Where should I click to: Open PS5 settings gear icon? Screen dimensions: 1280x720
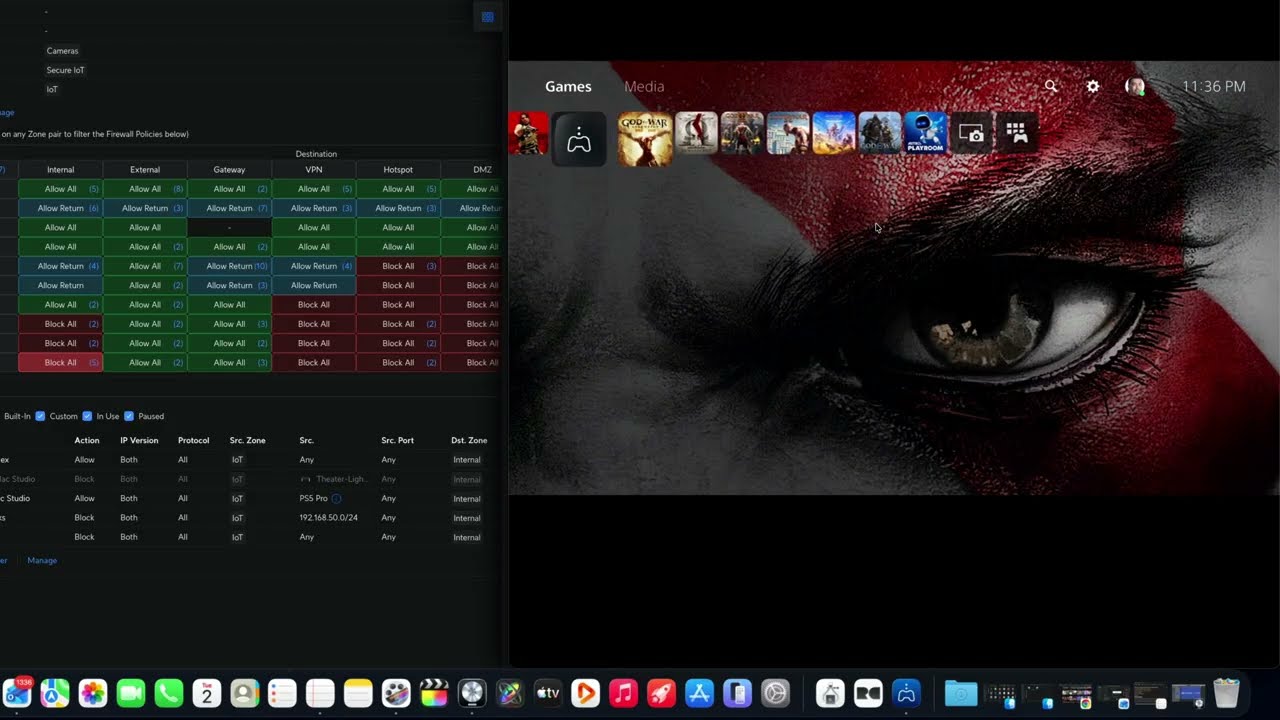[x=1093, y=87]
